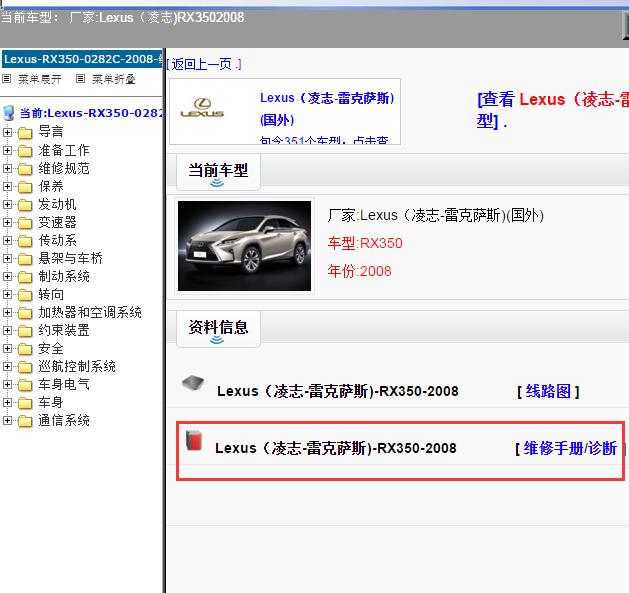Viewport: 629px width, 593px height.
Task: Open the 资料信息 section tab
Action: (219, 329)
